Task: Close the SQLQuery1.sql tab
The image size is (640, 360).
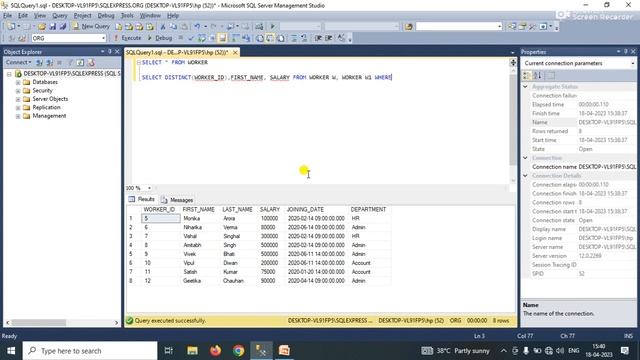Action: (235, 53)
